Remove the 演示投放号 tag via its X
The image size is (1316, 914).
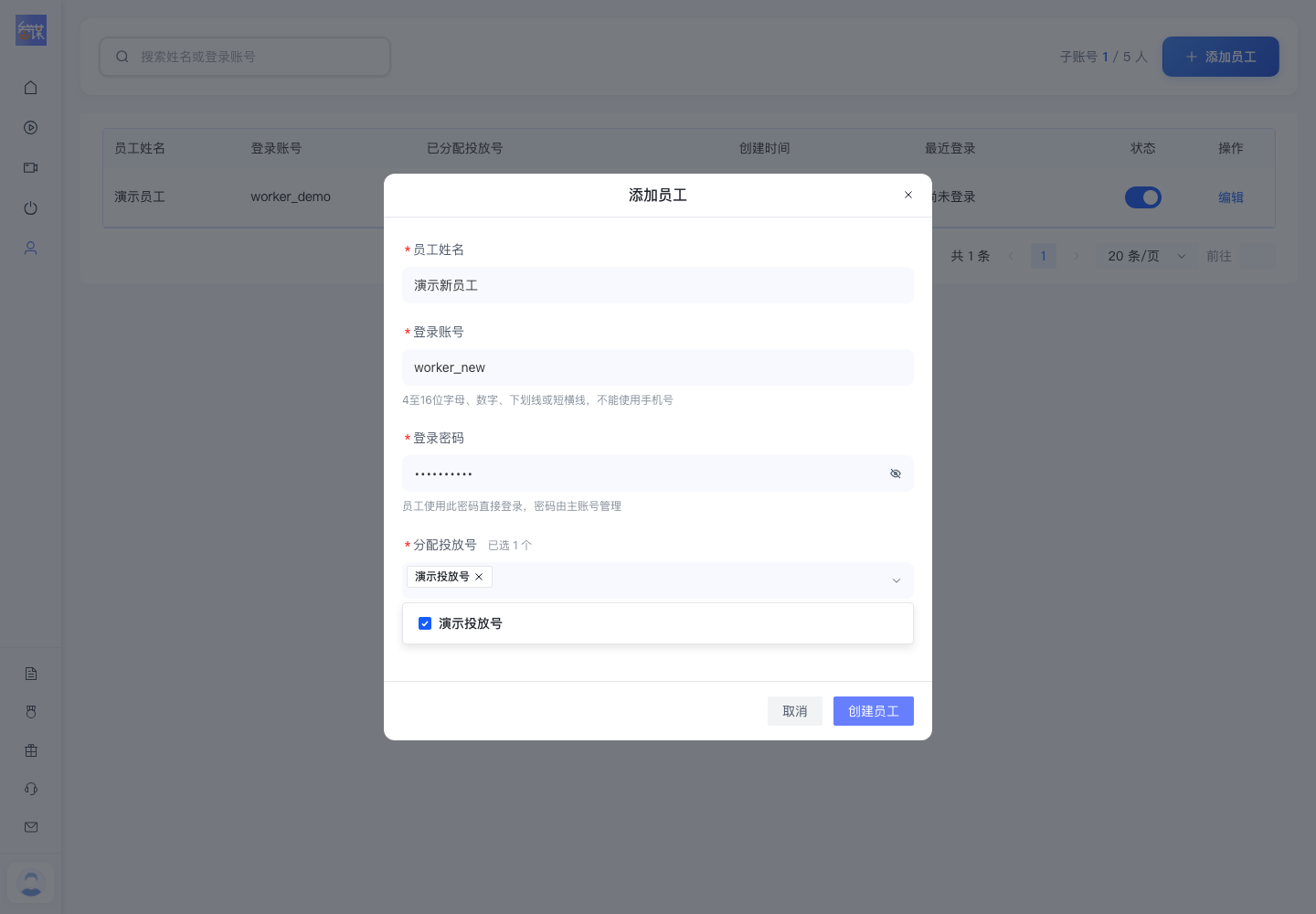pos(479,577)
